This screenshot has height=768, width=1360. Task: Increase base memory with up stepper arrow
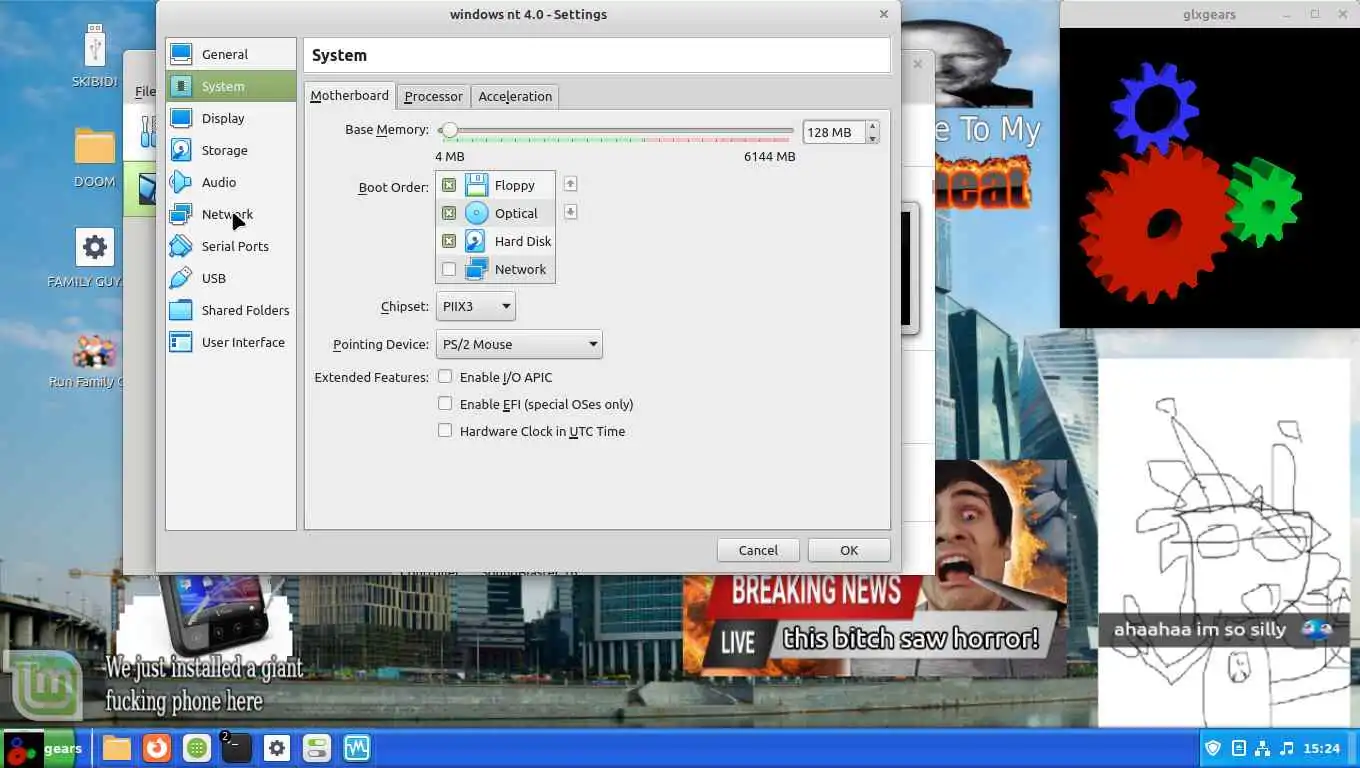872,126
